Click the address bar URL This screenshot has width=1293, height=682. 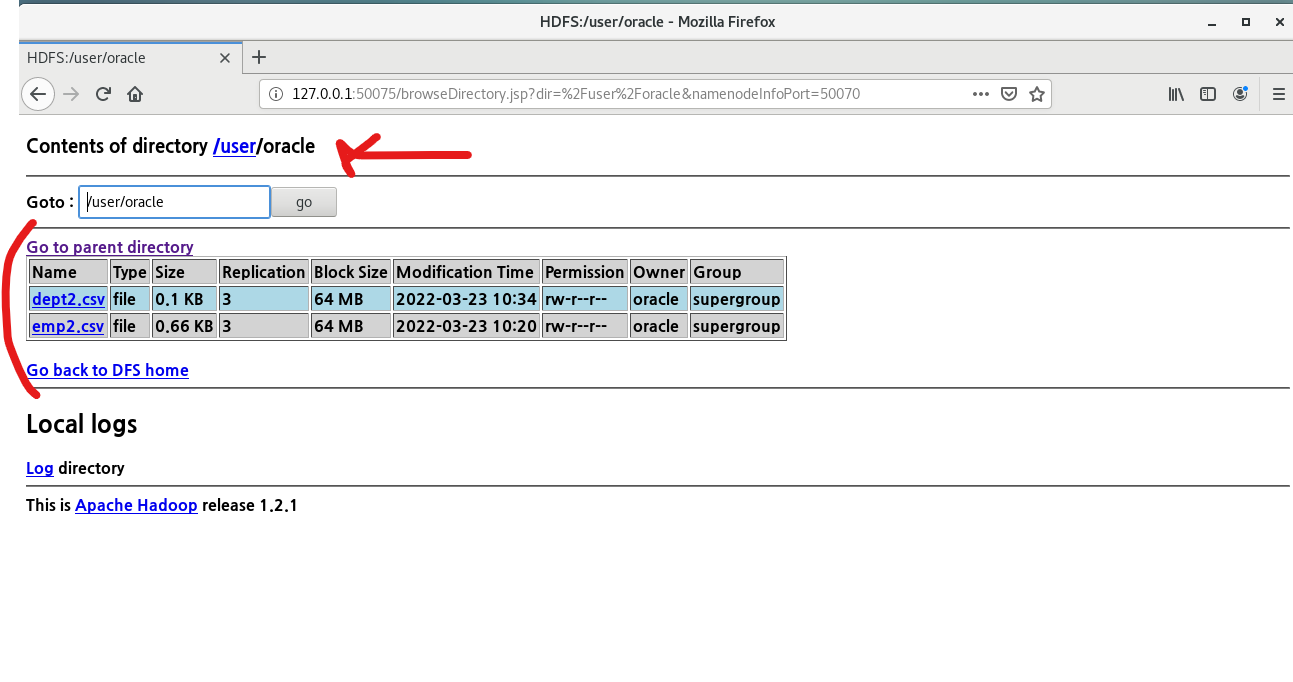pos(575,94)
